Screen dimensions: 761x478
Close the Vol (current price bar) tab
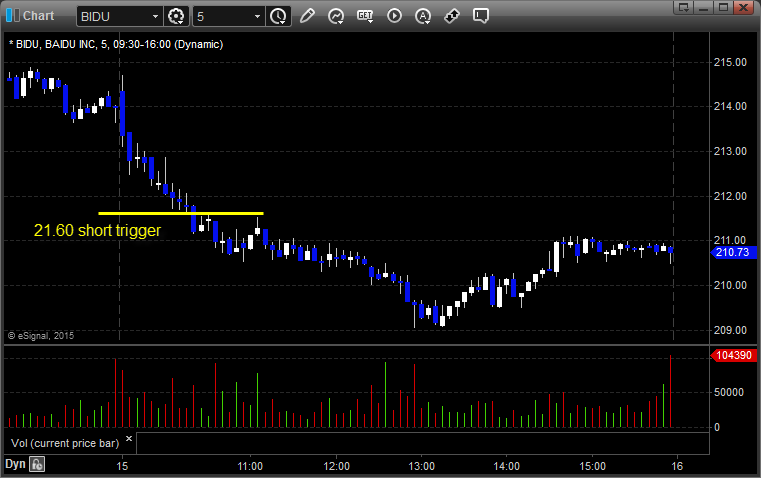point(128,438)
